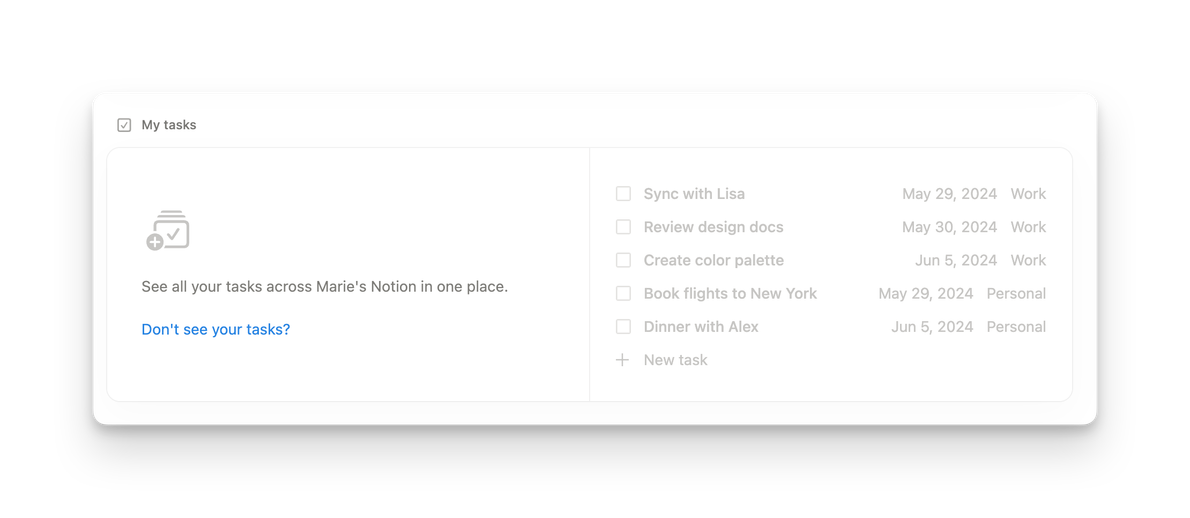The height and width of the screenshot is (518, 1190).
Task: Click the New task button
Action: [x=675, y=360]
